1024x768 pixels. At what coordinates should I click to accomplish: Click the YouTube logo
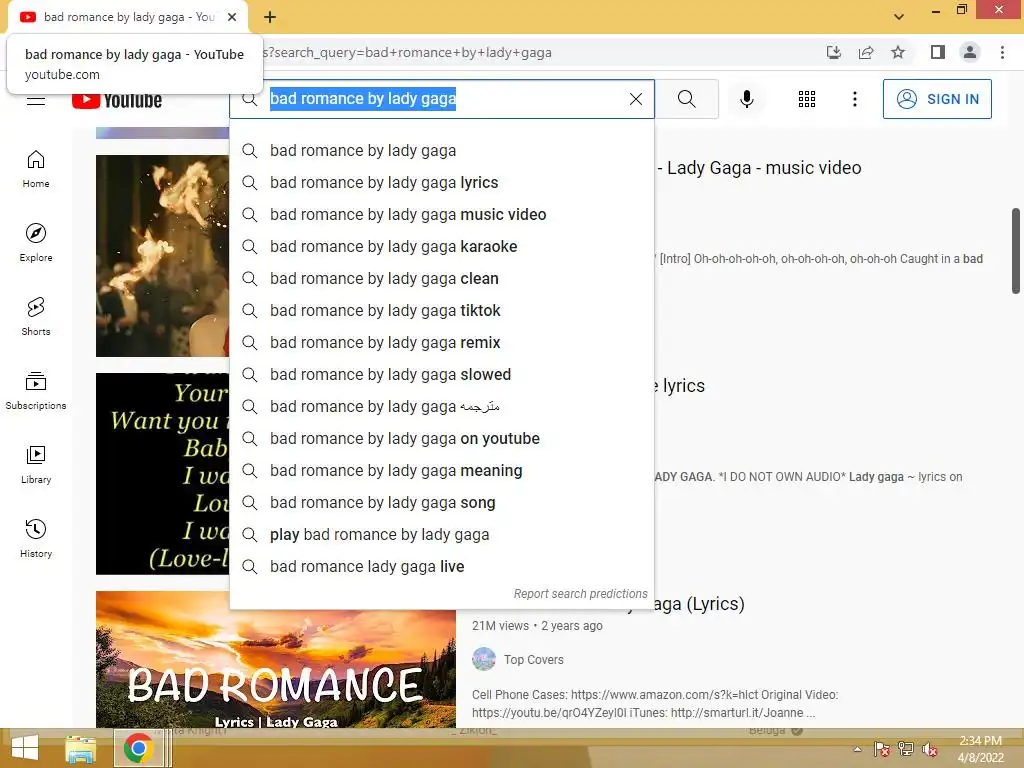[117, 101]
